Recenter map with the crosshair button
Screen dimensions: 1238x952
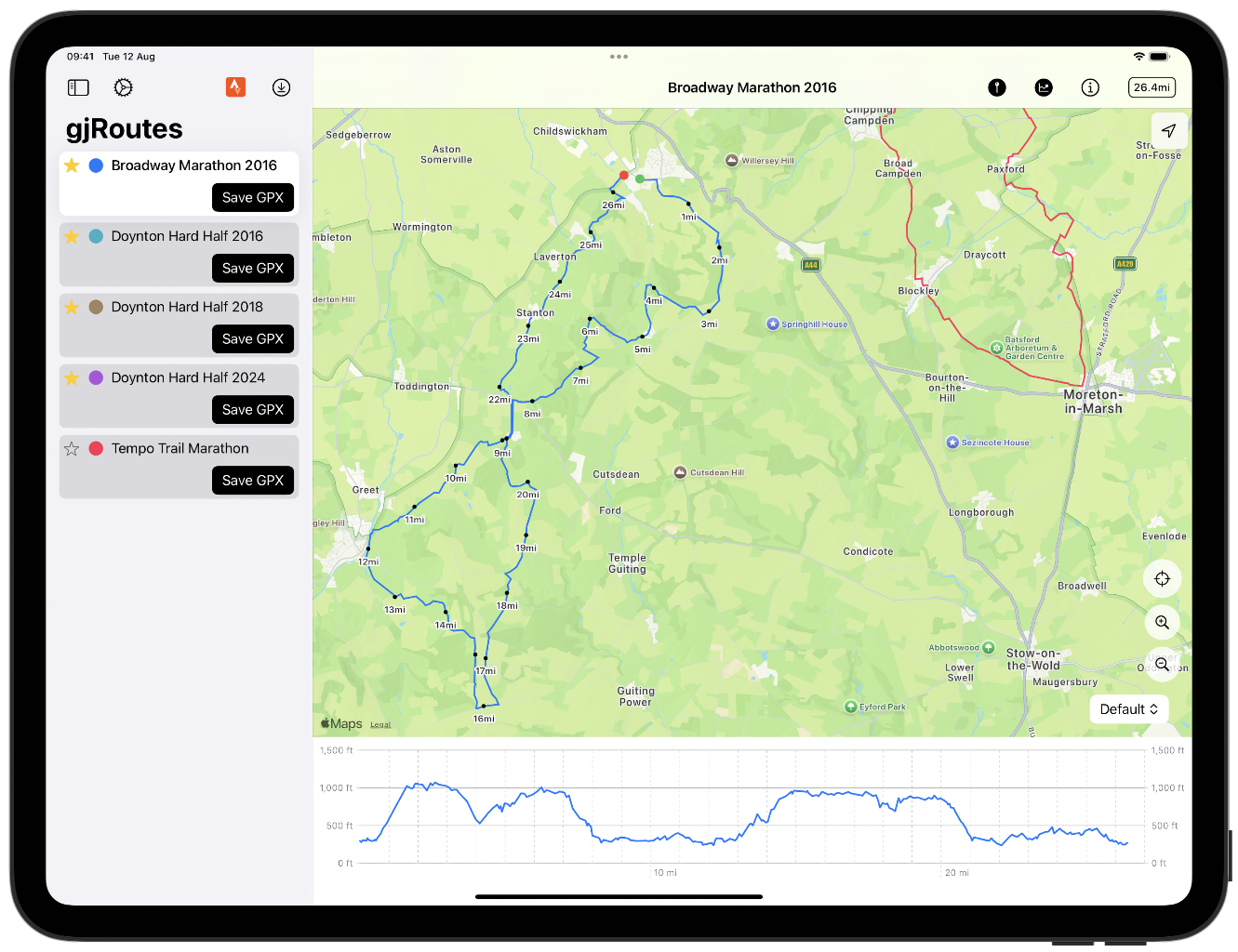tap(1162, 579)
